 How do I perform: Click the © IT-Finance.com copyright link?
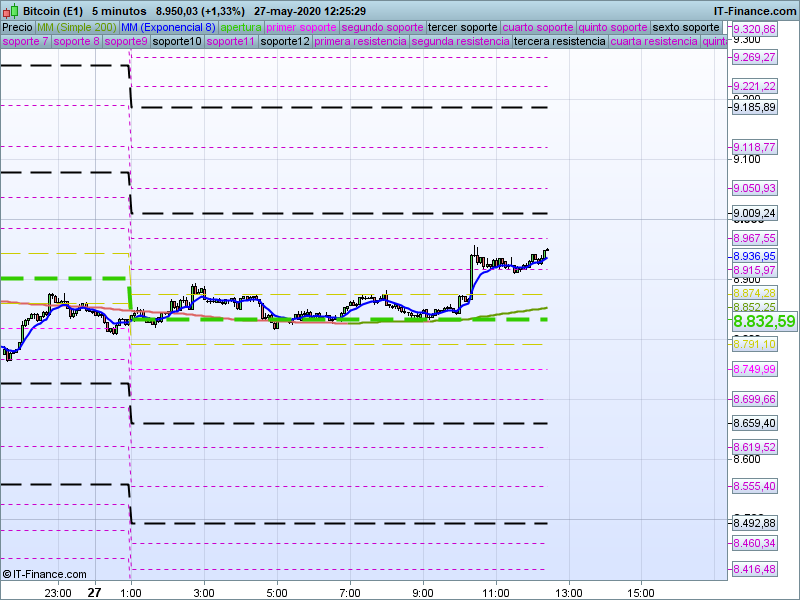tap(40, 574)
